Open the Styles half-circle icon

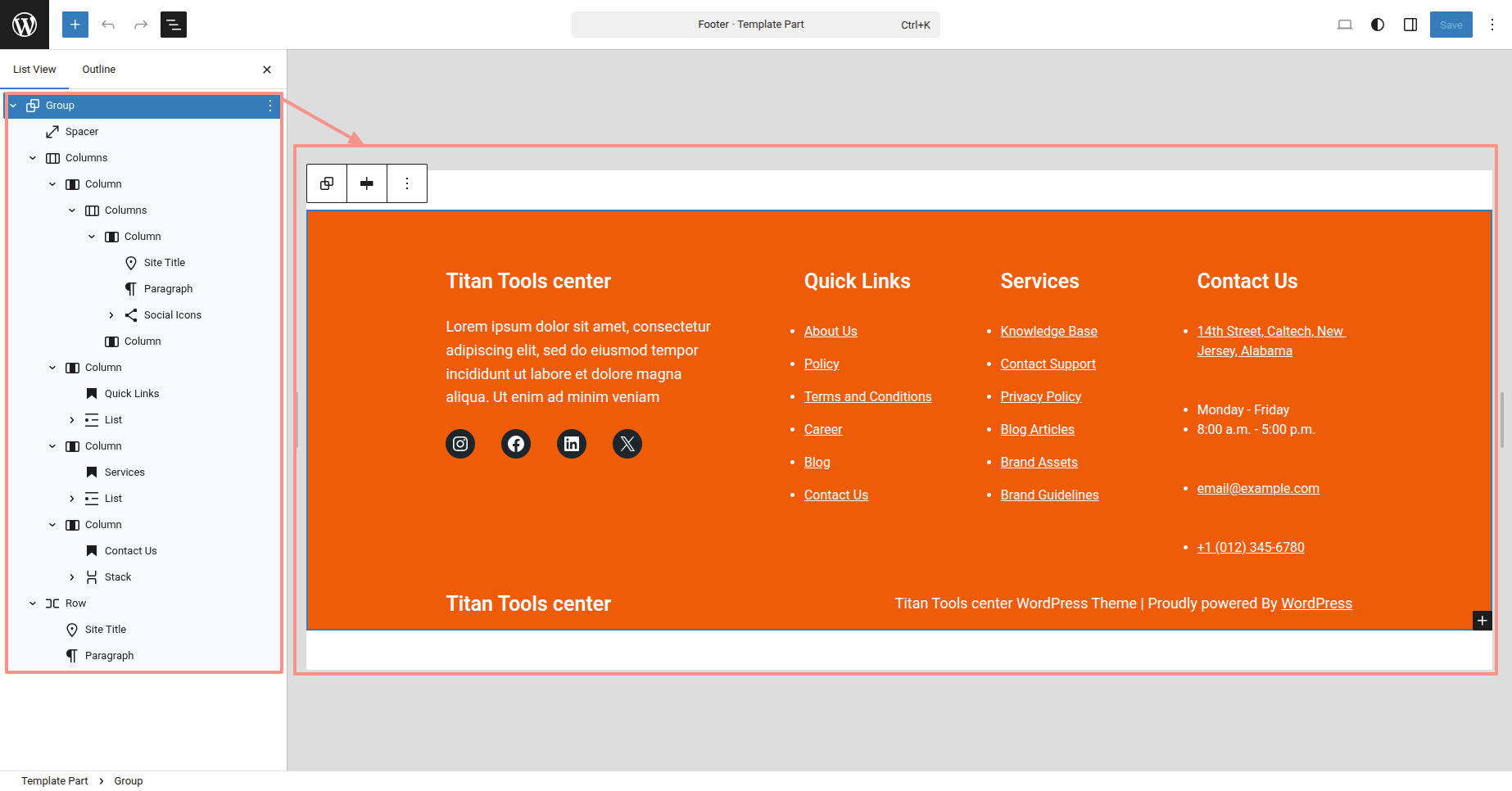pos(1378,25)
